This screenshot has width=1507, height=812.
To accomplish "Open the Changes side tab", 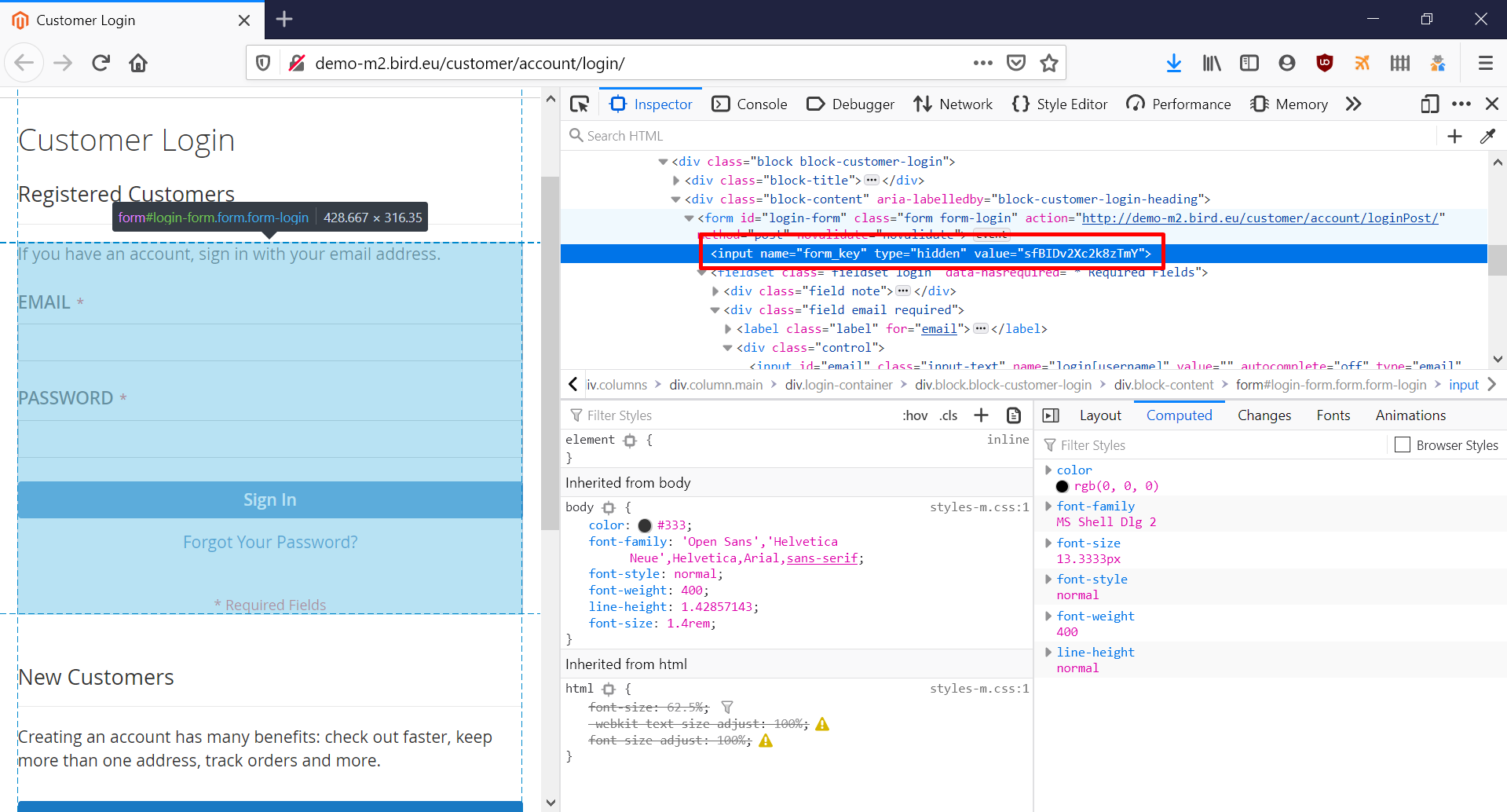I will click(1264, 415).
